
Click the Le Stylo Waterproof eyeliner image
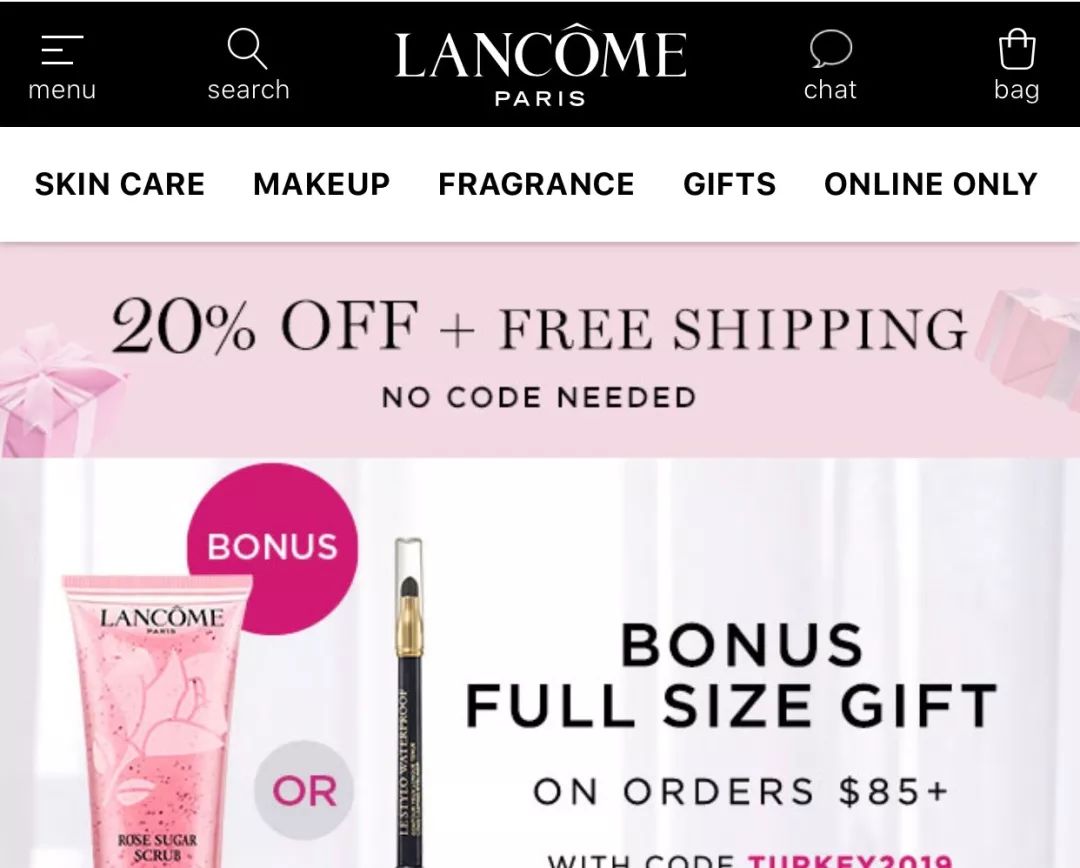click(x=408, y=703)
